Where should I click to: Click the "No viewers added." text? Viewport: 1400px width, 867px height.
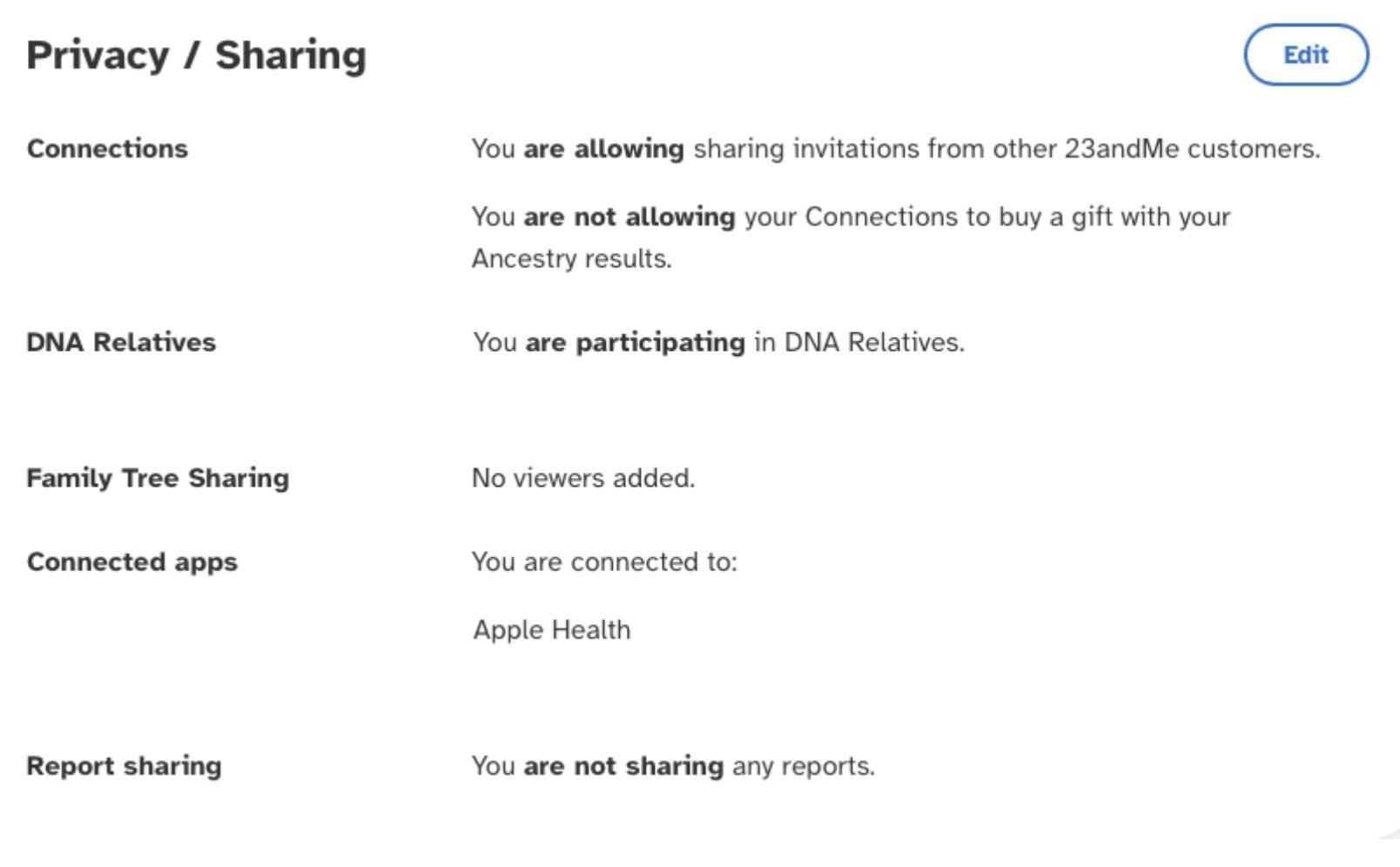pyautogui.click(x=582, y=478)
